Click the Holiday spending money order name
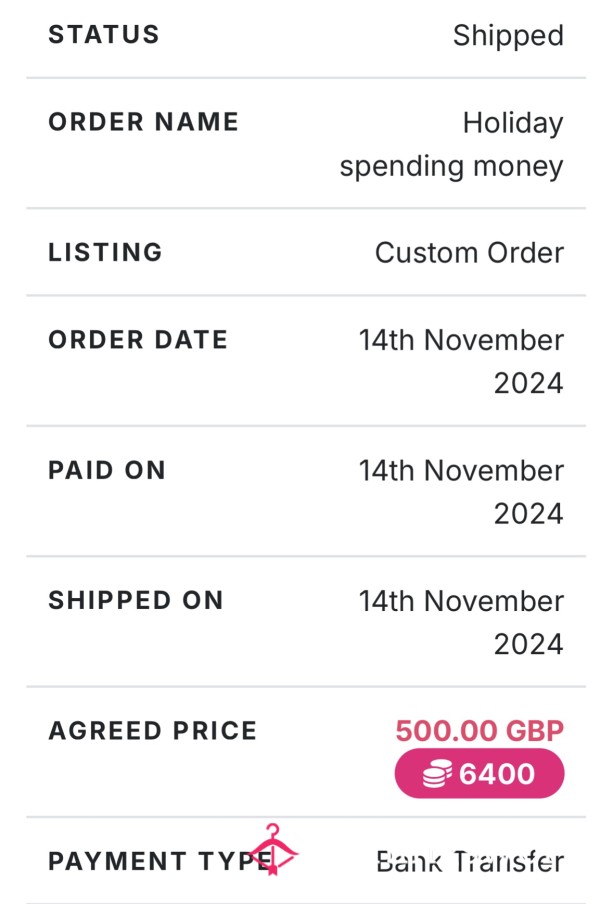The height and width of the screenshot is (904, 600). pyautogui.click(x=452, y=145)
